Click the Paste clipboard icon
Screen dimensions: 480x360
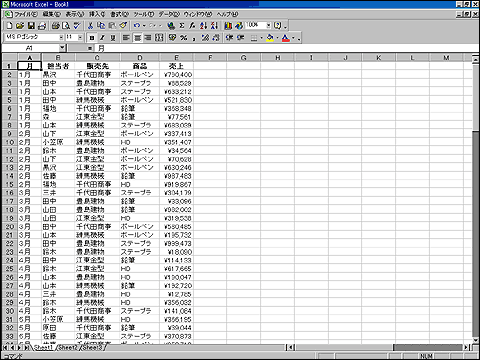tap(112, 26)
